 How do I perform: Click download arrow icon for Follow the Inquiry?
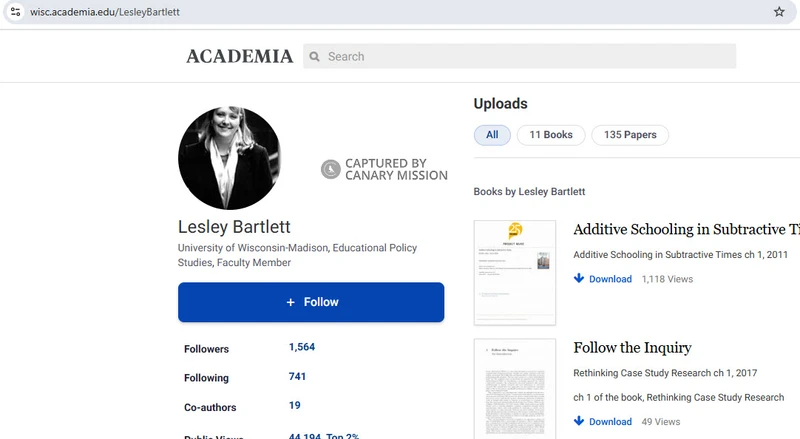pyautogui.click(x=579, y=421)
